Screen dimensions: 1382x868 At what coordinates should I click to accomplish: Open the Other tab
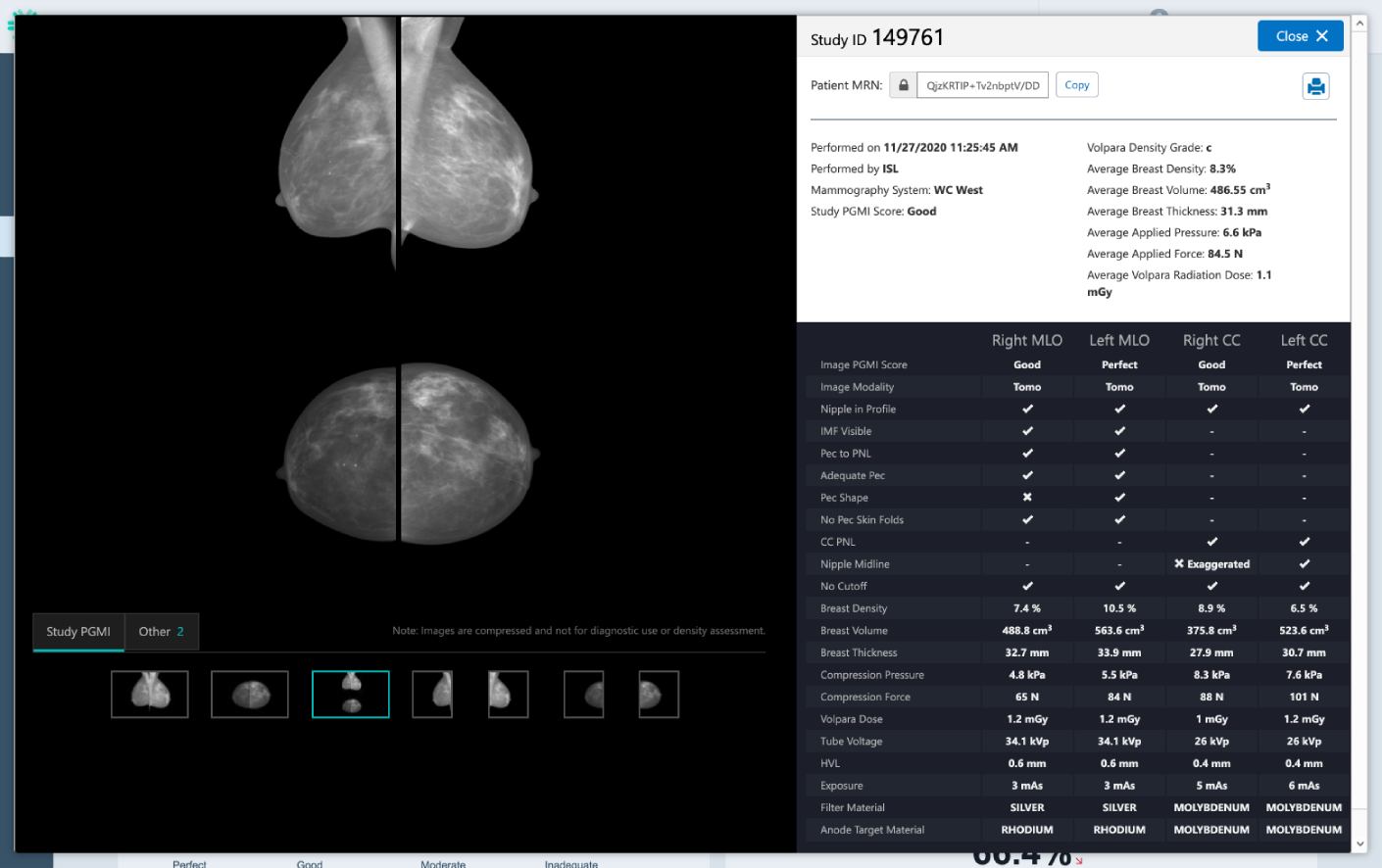(x=161, y=632)
